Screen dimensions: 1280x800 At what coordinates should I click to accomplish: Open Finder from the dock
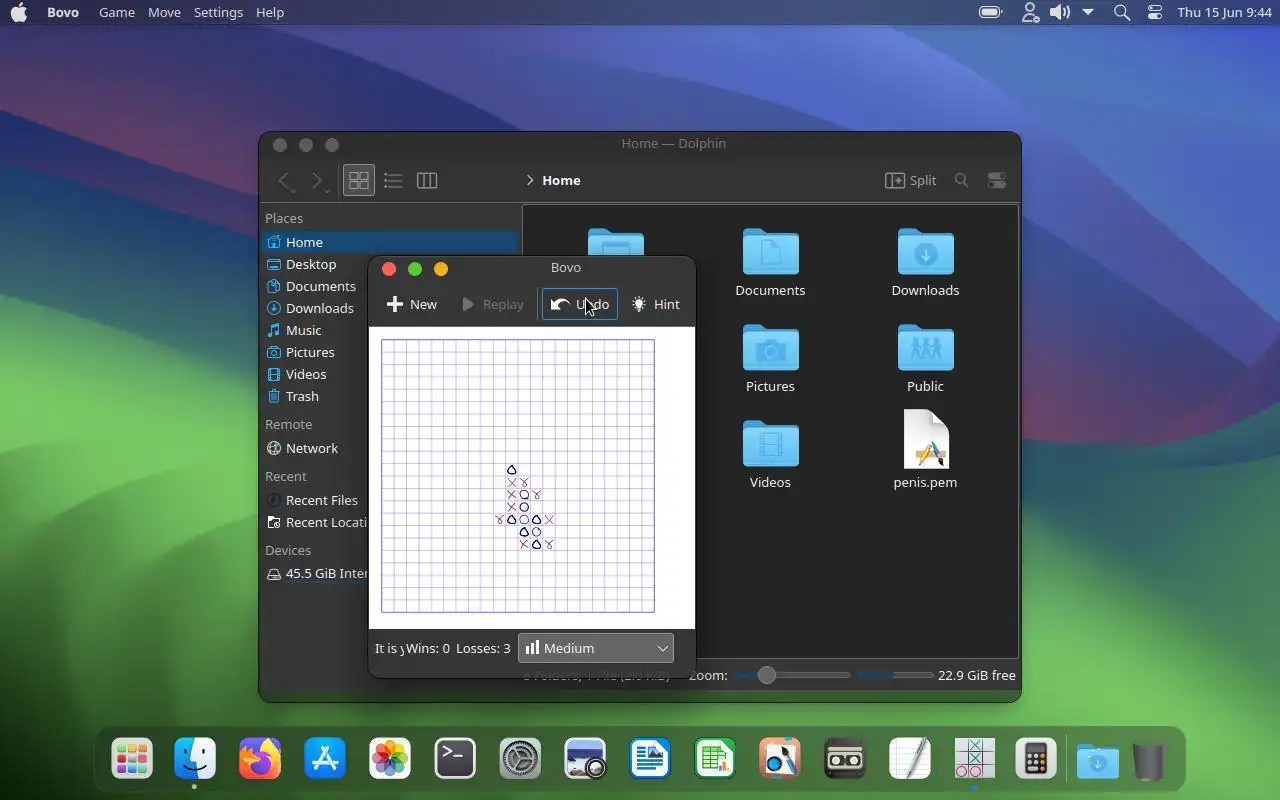pos(195,759)
